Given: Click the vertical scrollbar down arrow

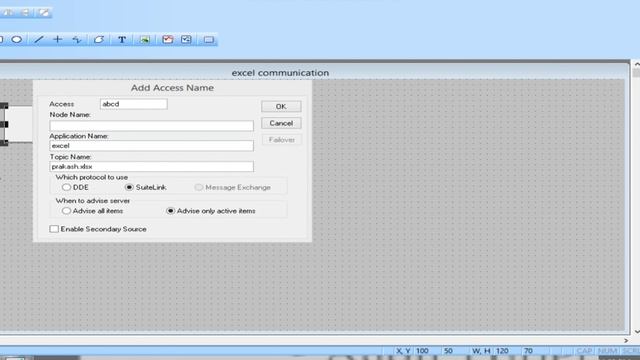Looking at the screenshot, I should (x=636, y=332).
